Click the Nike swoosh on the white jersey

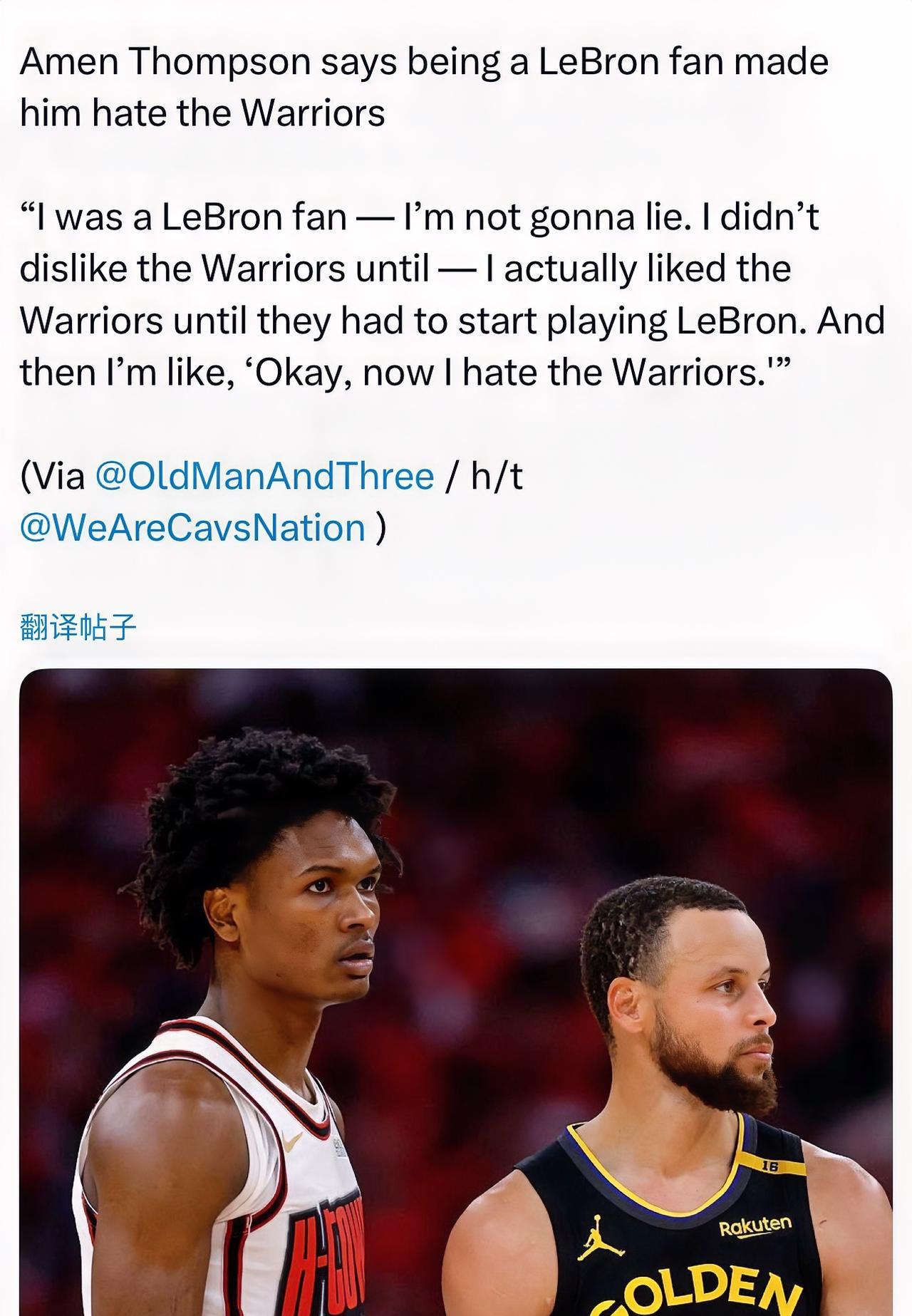293,1142
